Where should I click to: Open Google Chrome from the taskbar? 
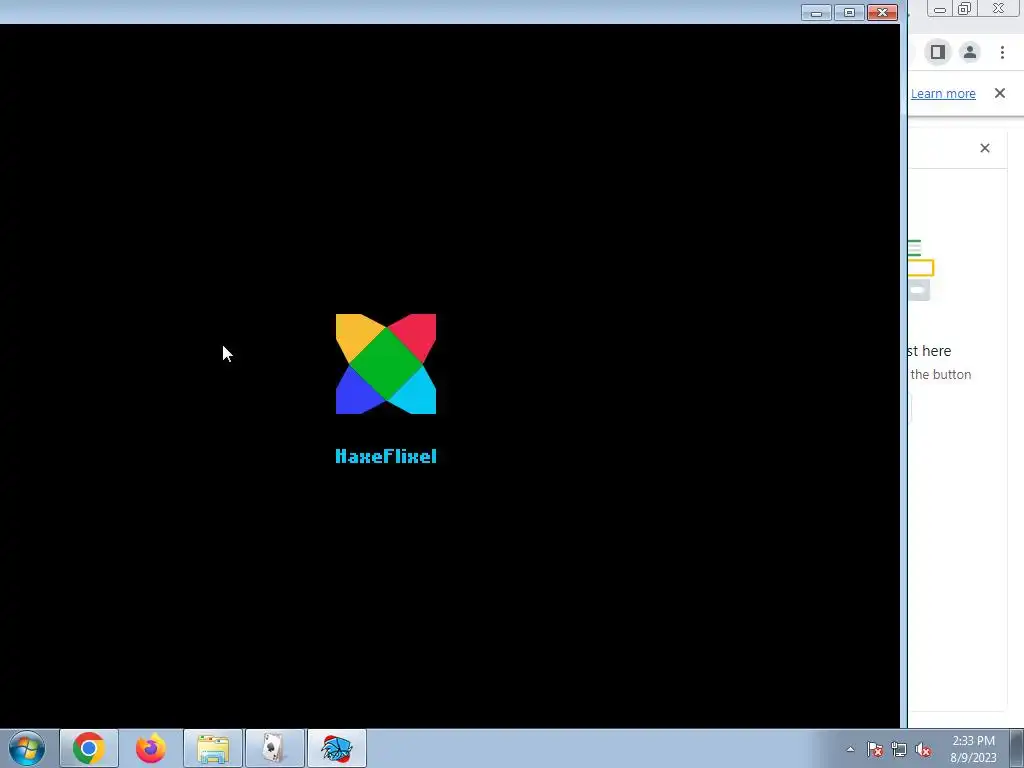tap(89, 748)
